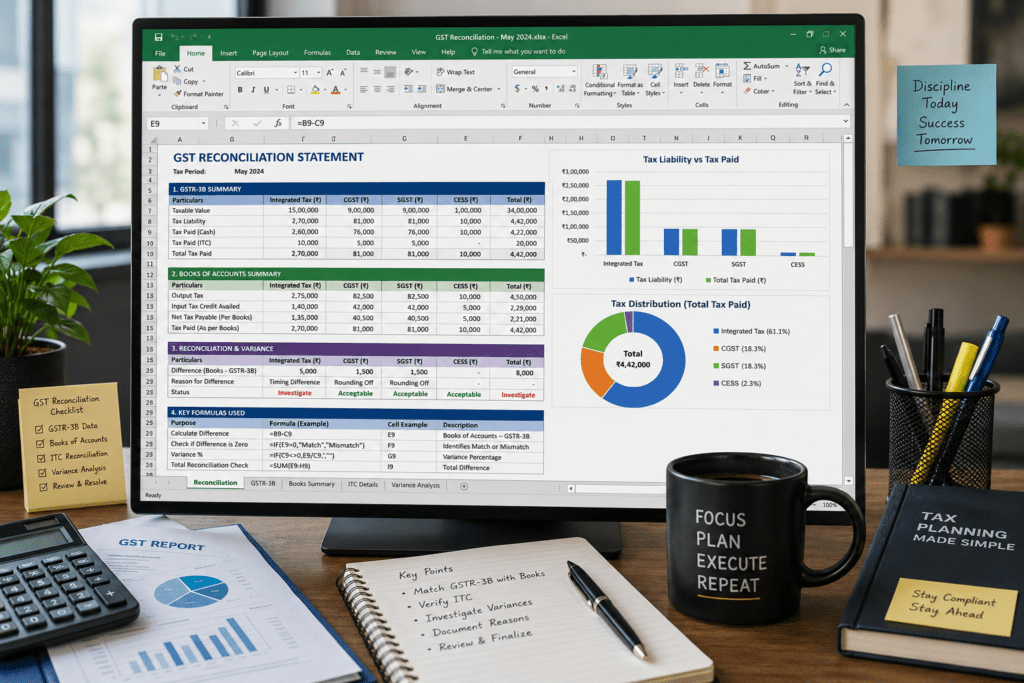Increase font size with larger A icon
Screen dimensions: 1024x683
coord(329,72)
